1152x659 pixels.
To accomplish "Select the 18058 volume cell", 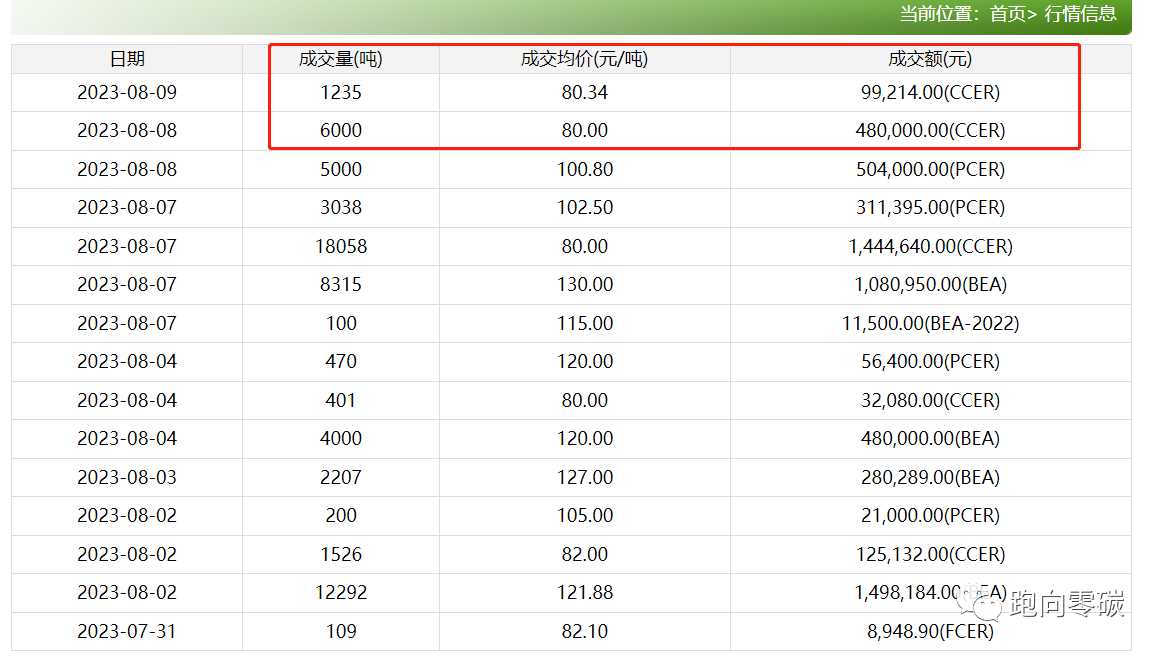I will coord(340,247).
